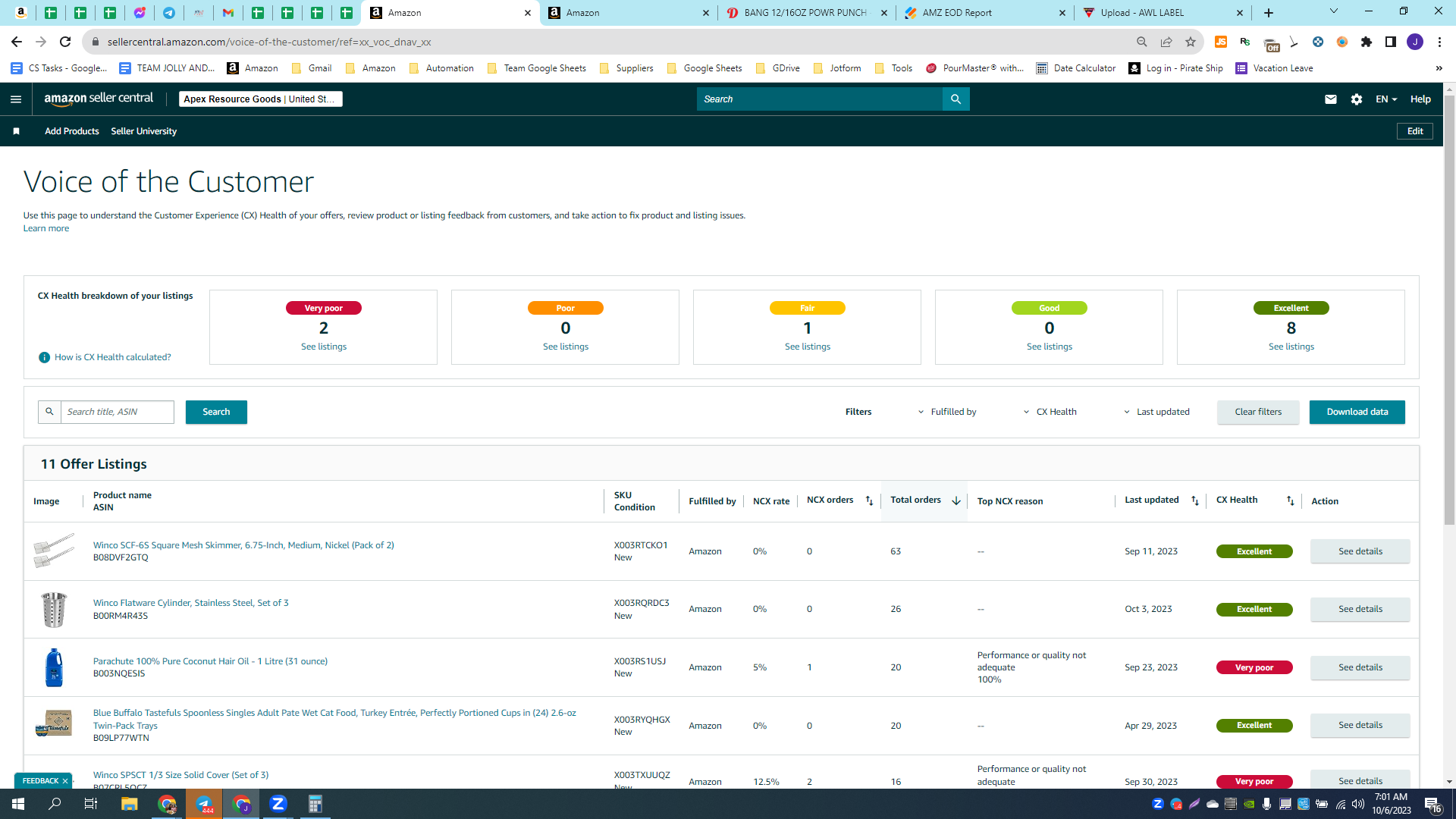Open Zoom from the taskbar

pyautogui.click(x=278, y=804)
